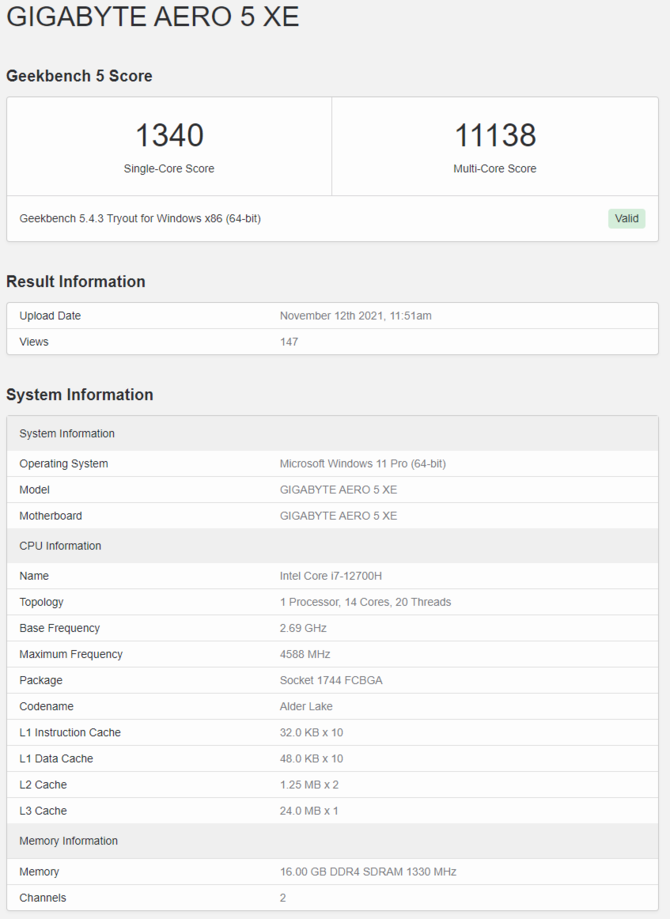The image size is (670, 919).
Task: Select the 48.0 KB x 10 value
Action: 311,759
